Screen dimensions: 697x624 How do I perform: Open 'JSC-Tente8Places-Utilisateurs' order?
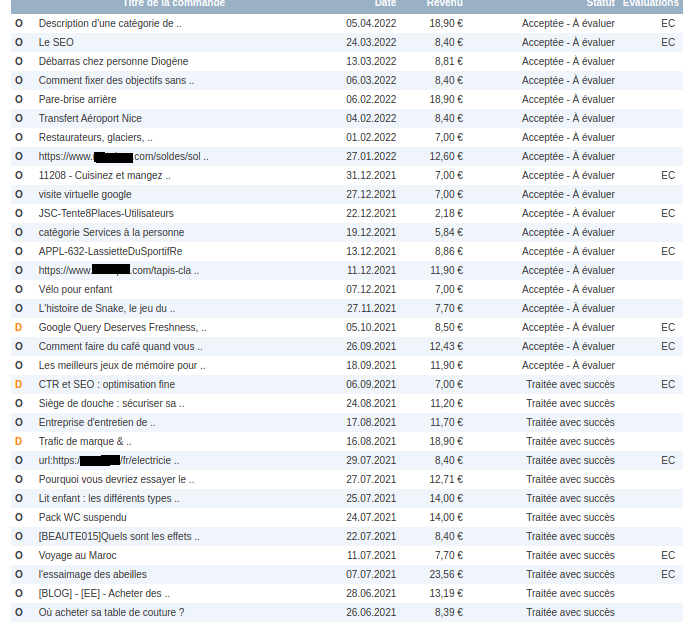(106, 213)
